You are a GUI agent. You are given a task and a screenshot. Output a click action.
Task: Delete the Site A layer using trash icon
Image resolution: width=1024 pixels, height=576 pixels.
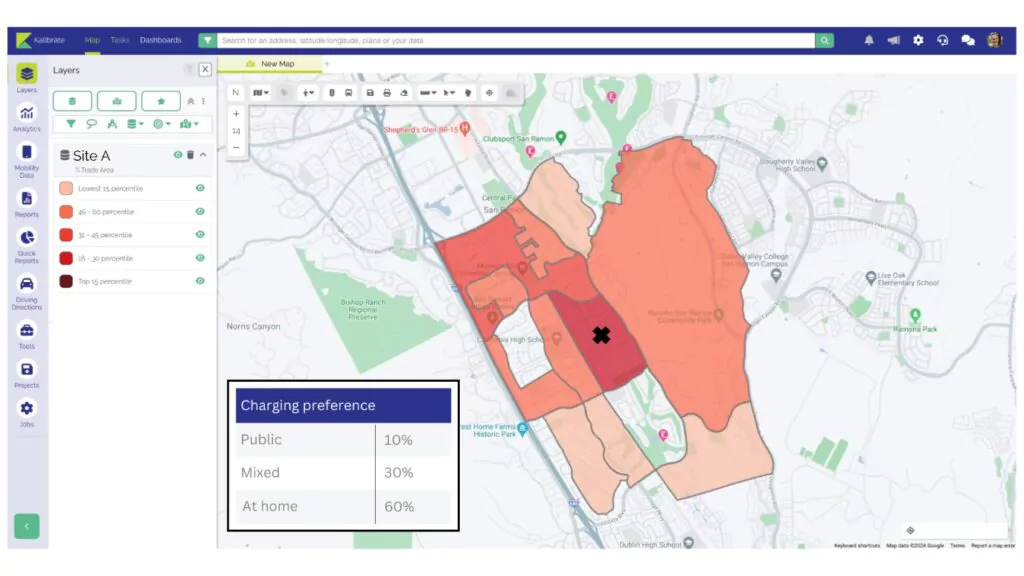pyautogui.click(x=190, y=155)
